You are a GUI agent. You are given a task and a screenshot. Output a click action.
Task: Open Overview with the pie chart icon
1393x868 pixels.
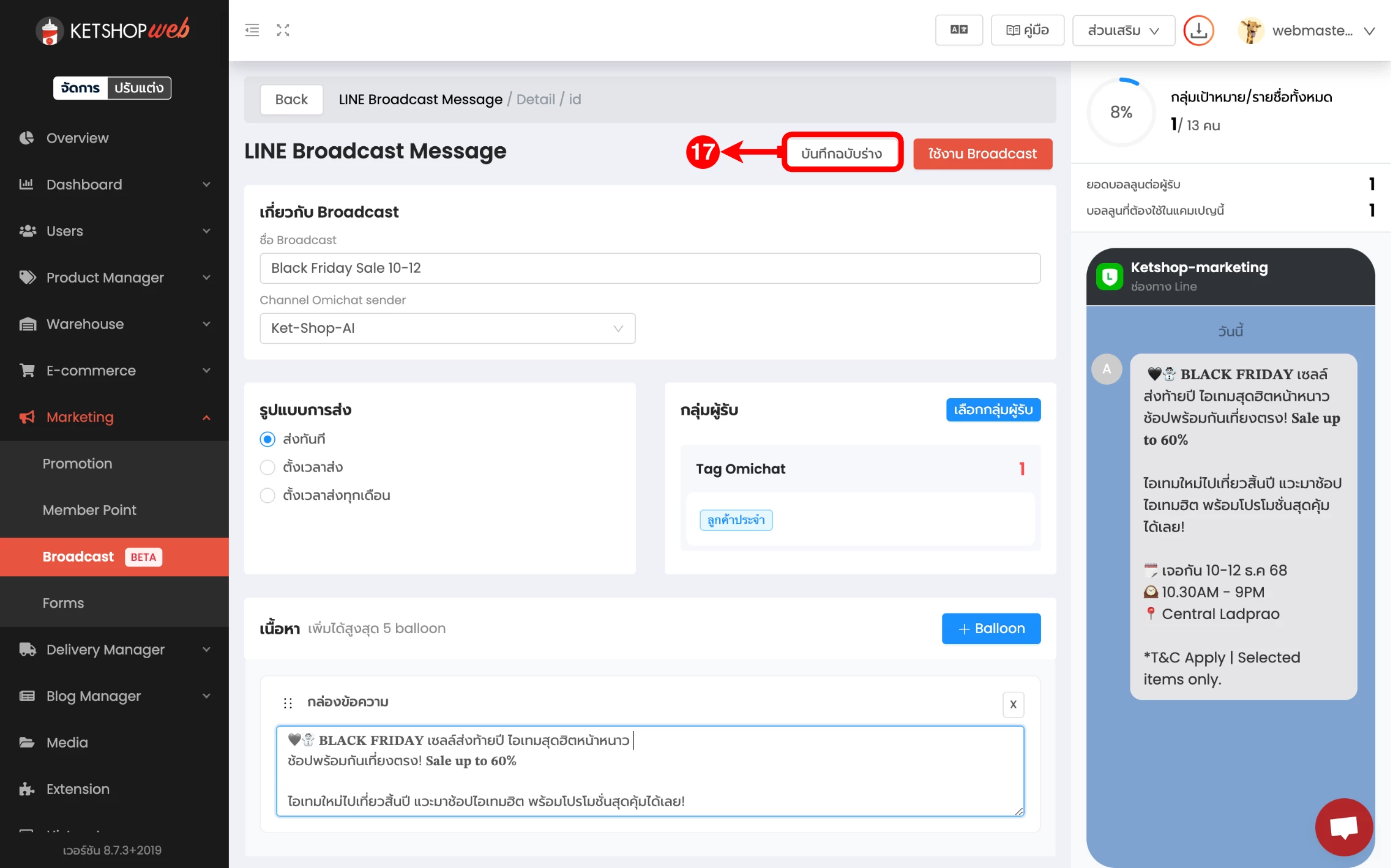[26, 138]
